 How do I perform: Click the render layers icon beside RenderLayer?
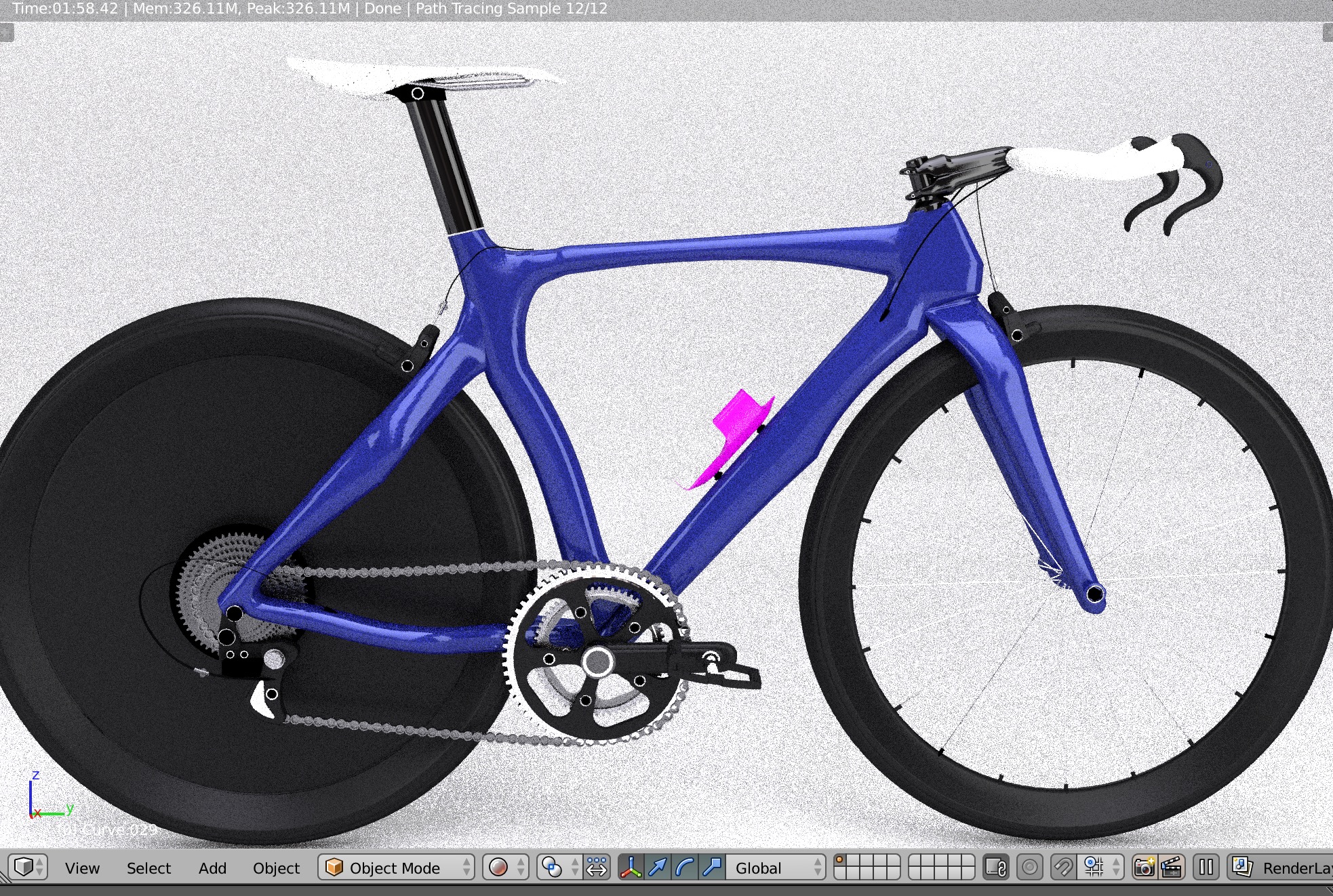1242,868
